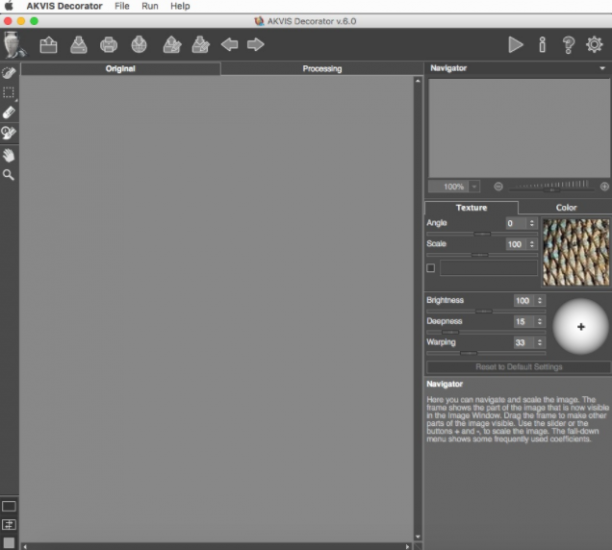Open help with question mark icon
The image size is (612, 550).
click(x=568, y=45)
